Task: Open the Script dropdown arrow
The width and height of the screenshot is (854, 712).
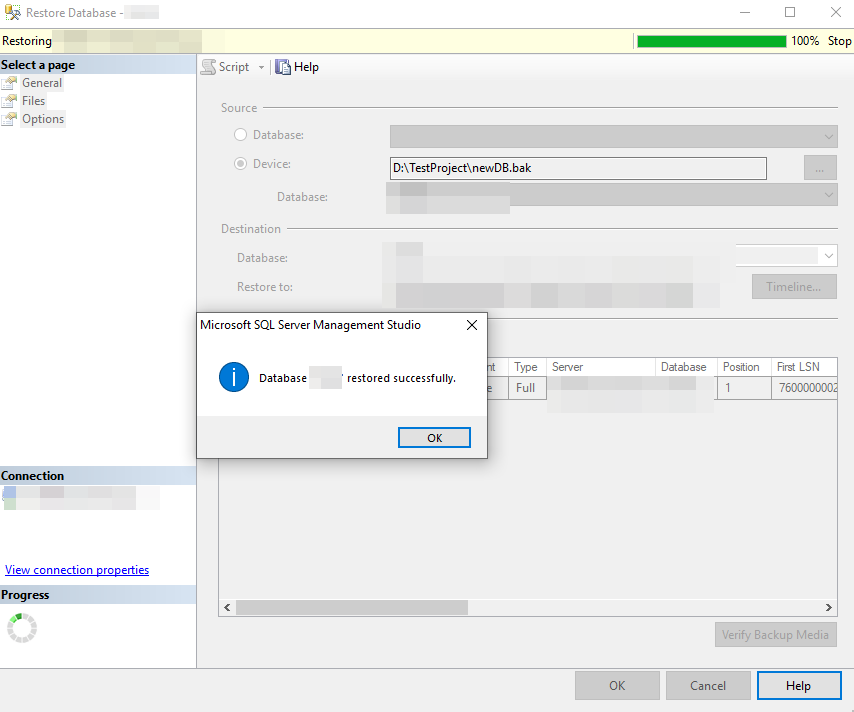Action: click(x=261, y=68)
